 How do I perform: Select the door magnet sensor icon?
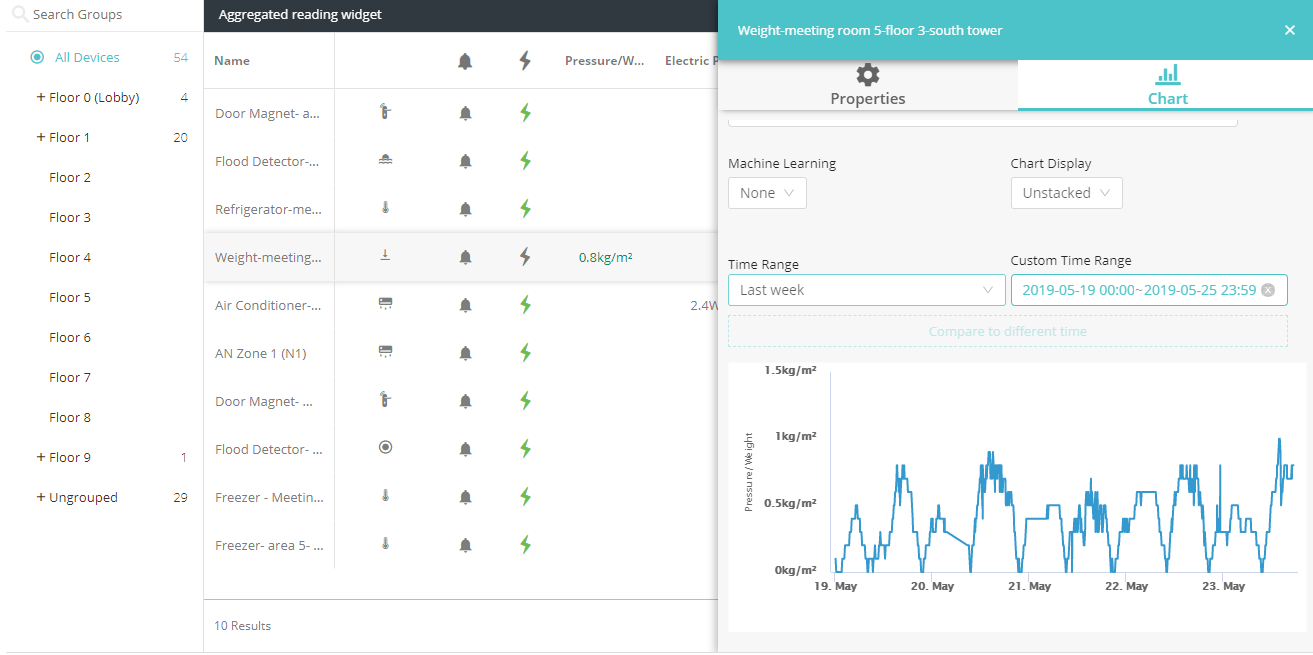pos(385,112)
